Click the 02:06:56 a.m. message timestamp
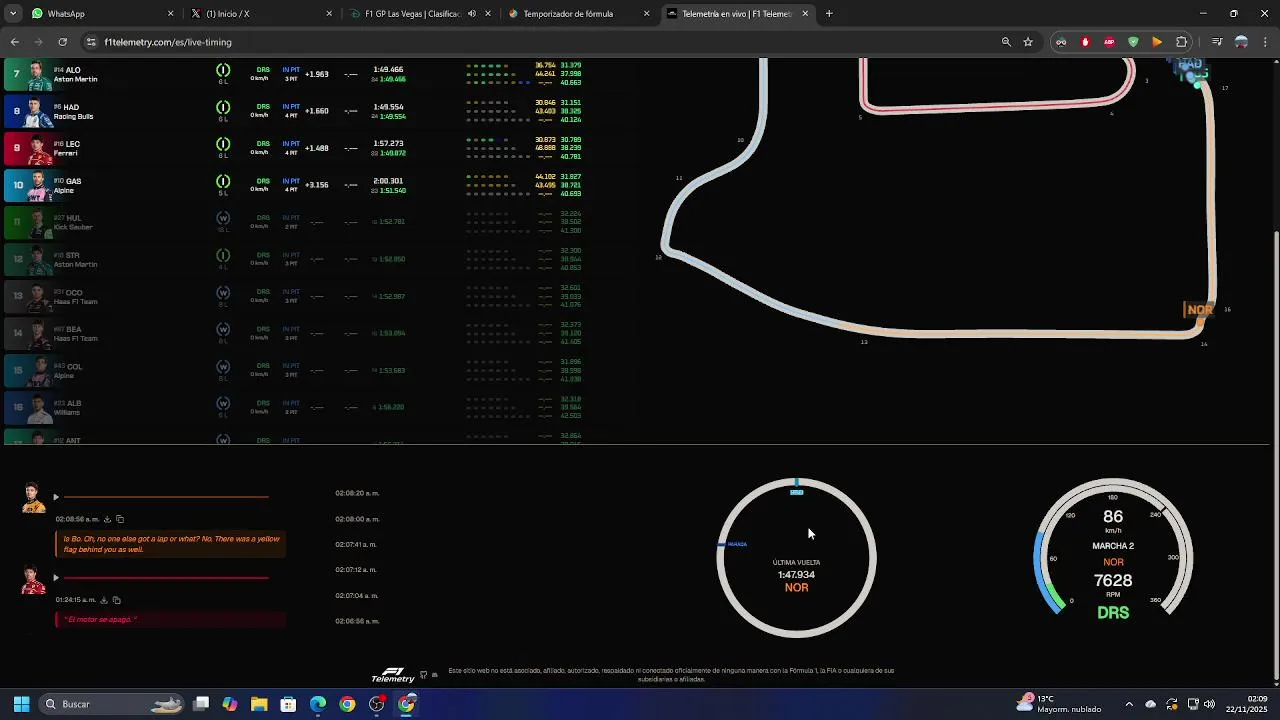1280x720 pixels. tap(357, 621)
